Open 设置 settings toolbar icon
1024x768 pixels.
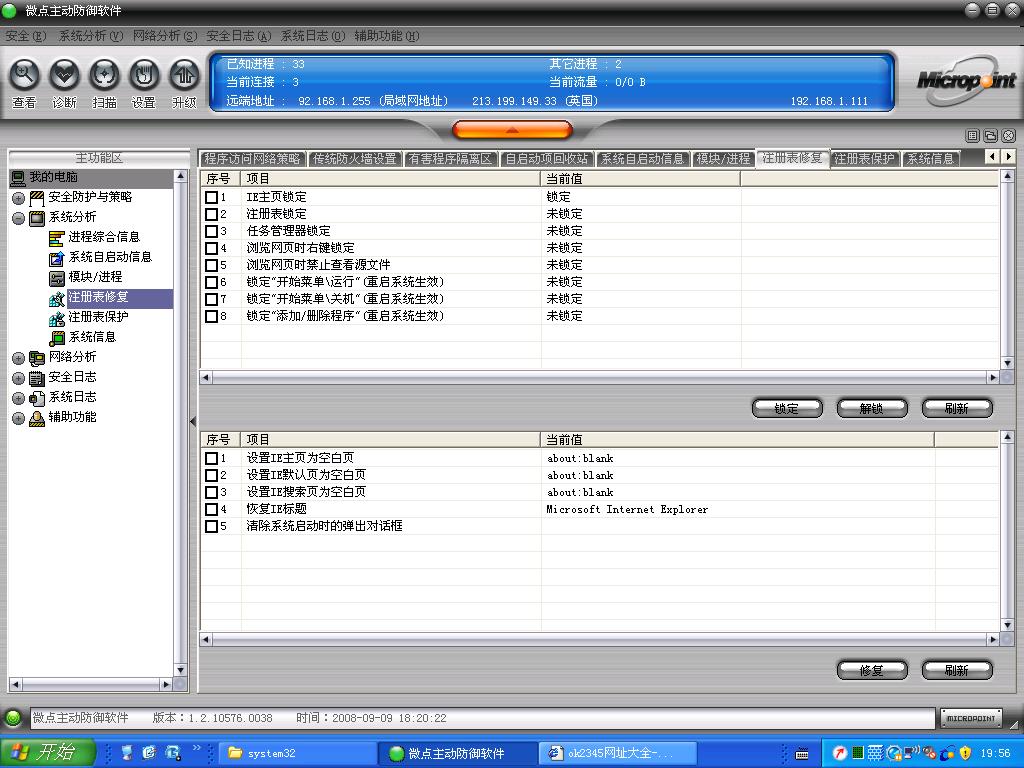144,75
